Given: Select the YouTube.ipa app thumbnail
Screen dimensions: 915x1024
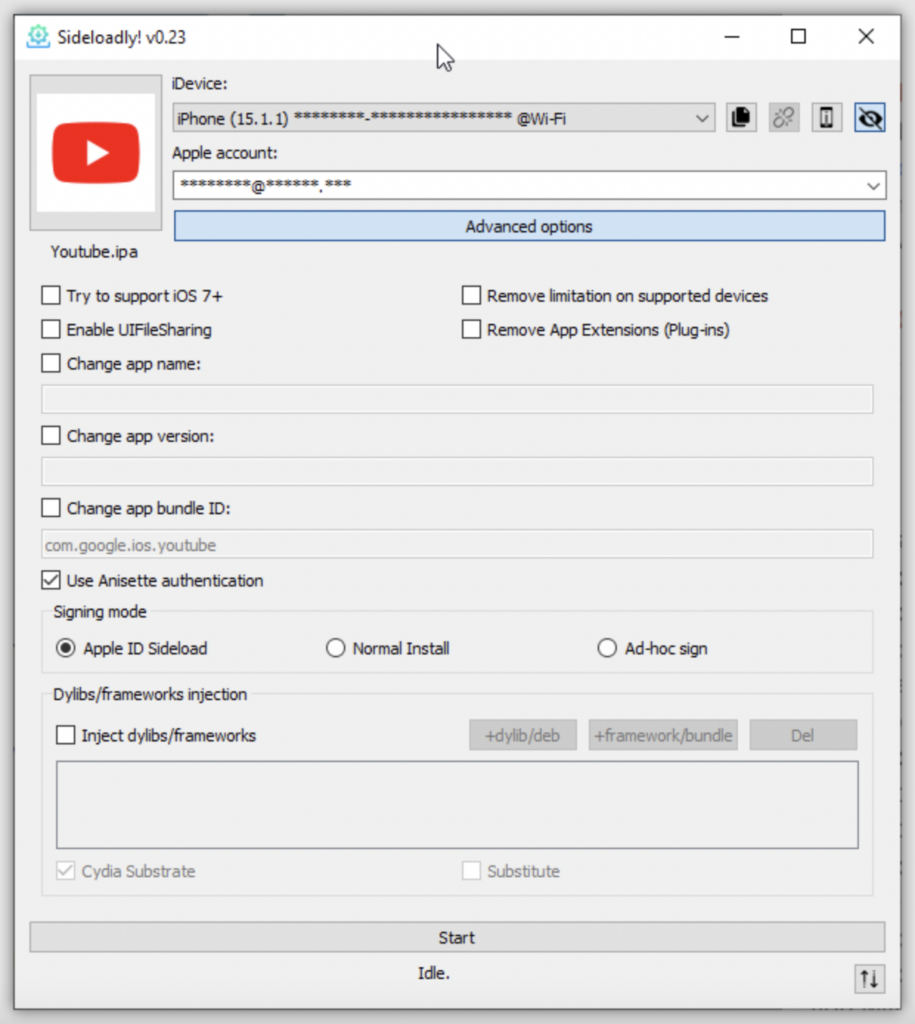Looking at the screenshot, I should click(x=95, y=150).
